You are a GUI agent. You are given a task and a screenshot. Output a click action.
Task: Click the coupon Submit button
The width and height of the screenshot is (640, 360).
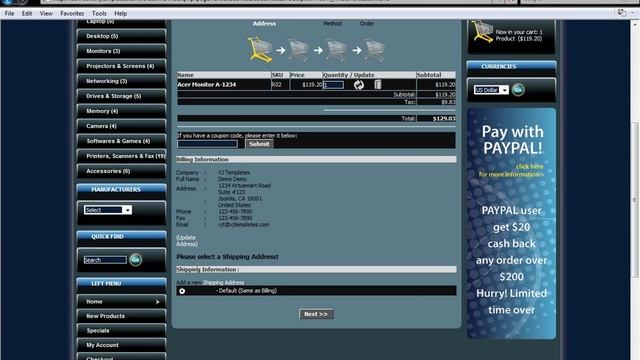pyautogui.click(x=259, y=144)
